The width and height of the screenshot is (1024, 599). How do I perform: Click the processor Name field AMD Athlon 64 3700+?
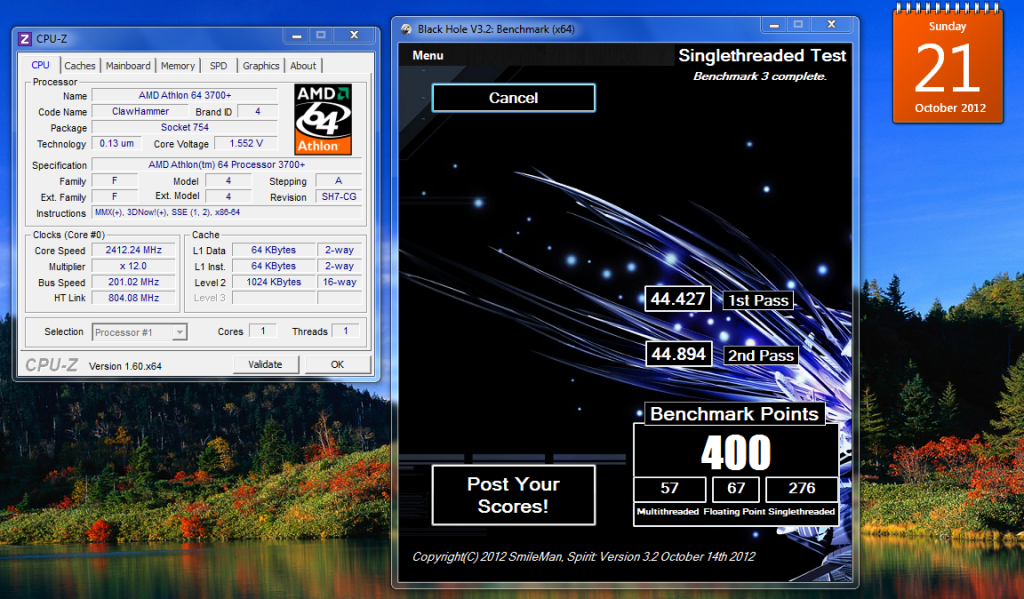coord(185,95)
